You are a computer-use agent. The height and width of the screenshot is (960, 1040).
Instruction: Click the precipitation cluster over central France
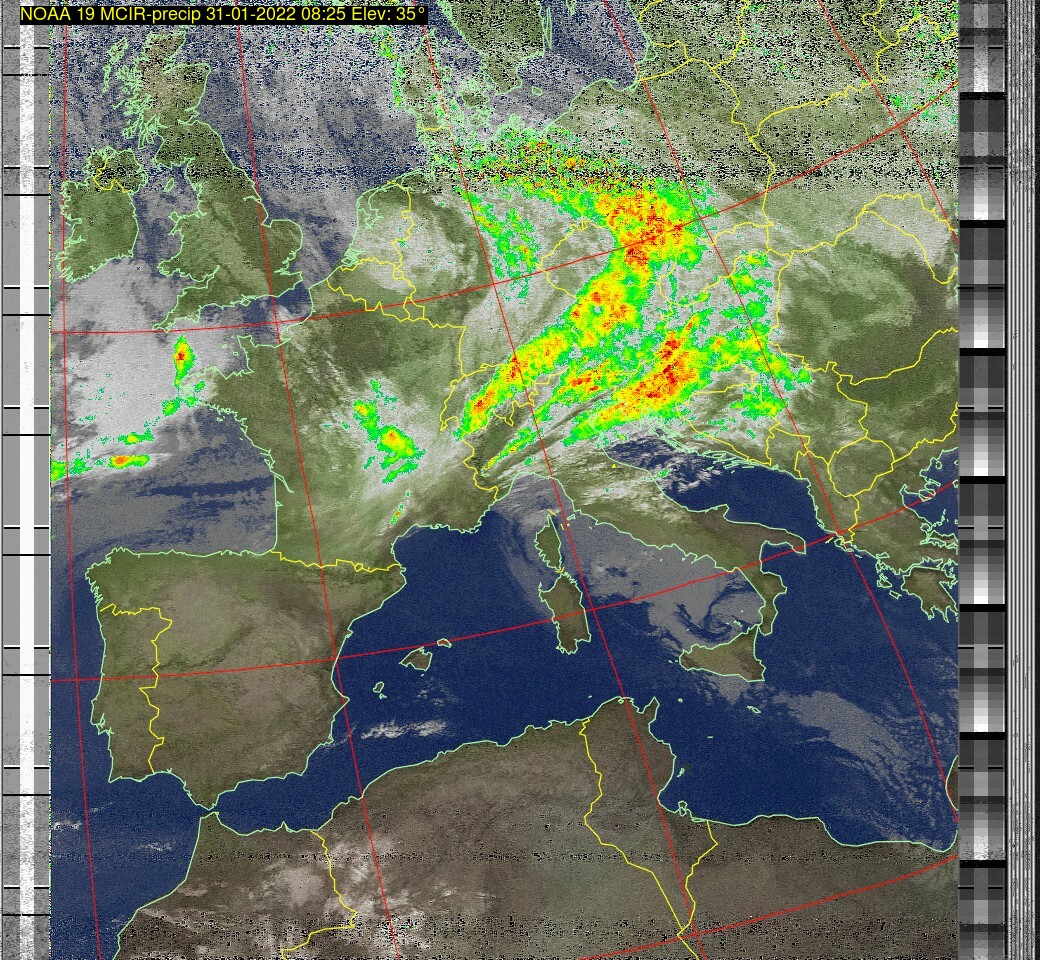tap(390, 437)
